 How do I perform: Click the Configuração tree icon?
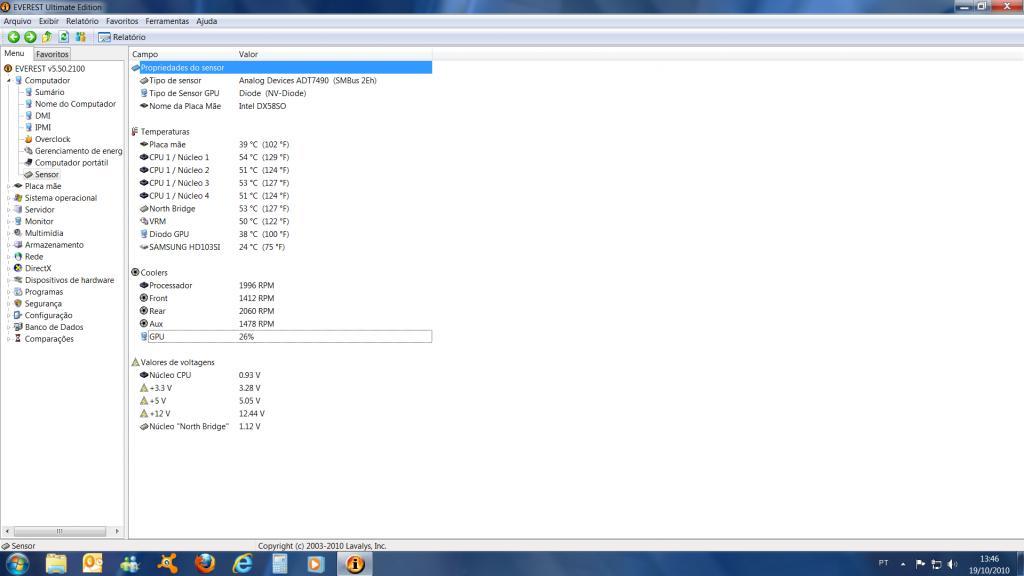coord(18,315)
